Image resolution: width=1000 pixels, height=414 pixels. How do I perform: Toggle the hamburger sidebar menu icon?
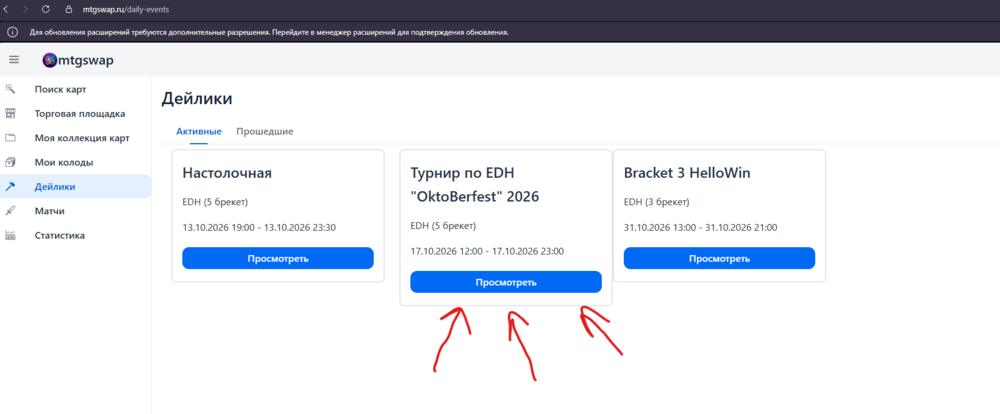pyautogui.click(x=13, y=60)
